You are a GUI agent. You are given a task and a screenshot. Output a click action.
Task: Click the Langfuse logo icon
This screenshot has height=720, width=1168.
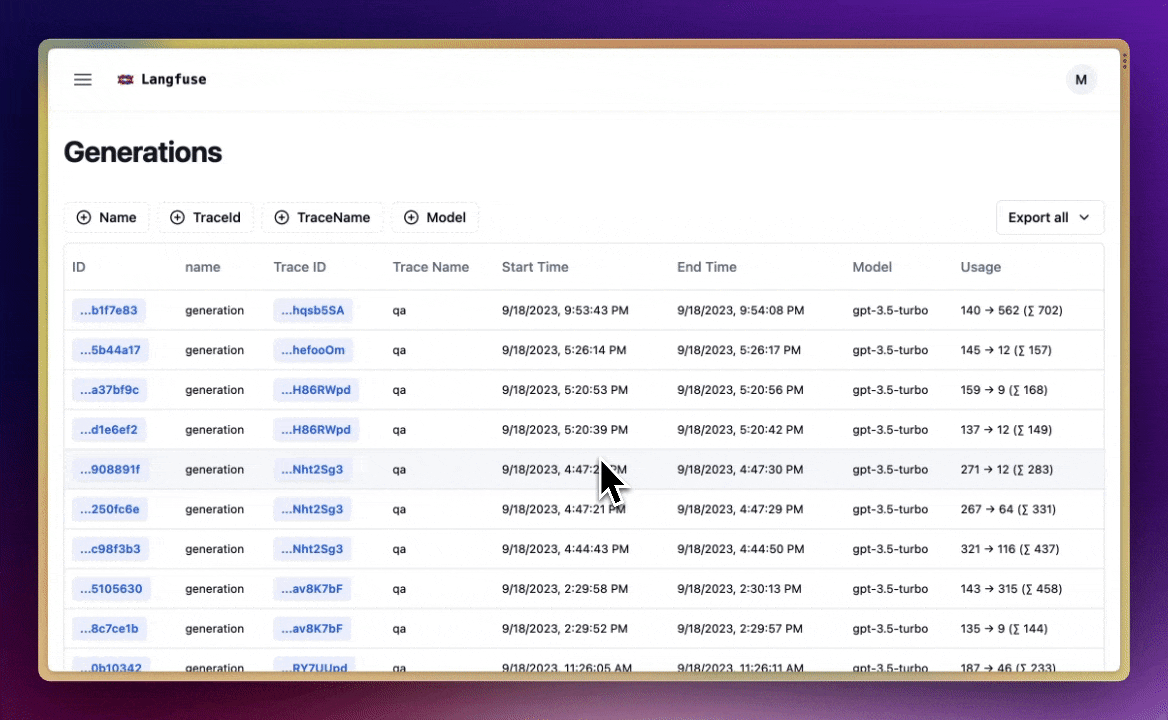pyautogui.click(x=126, y=80)
